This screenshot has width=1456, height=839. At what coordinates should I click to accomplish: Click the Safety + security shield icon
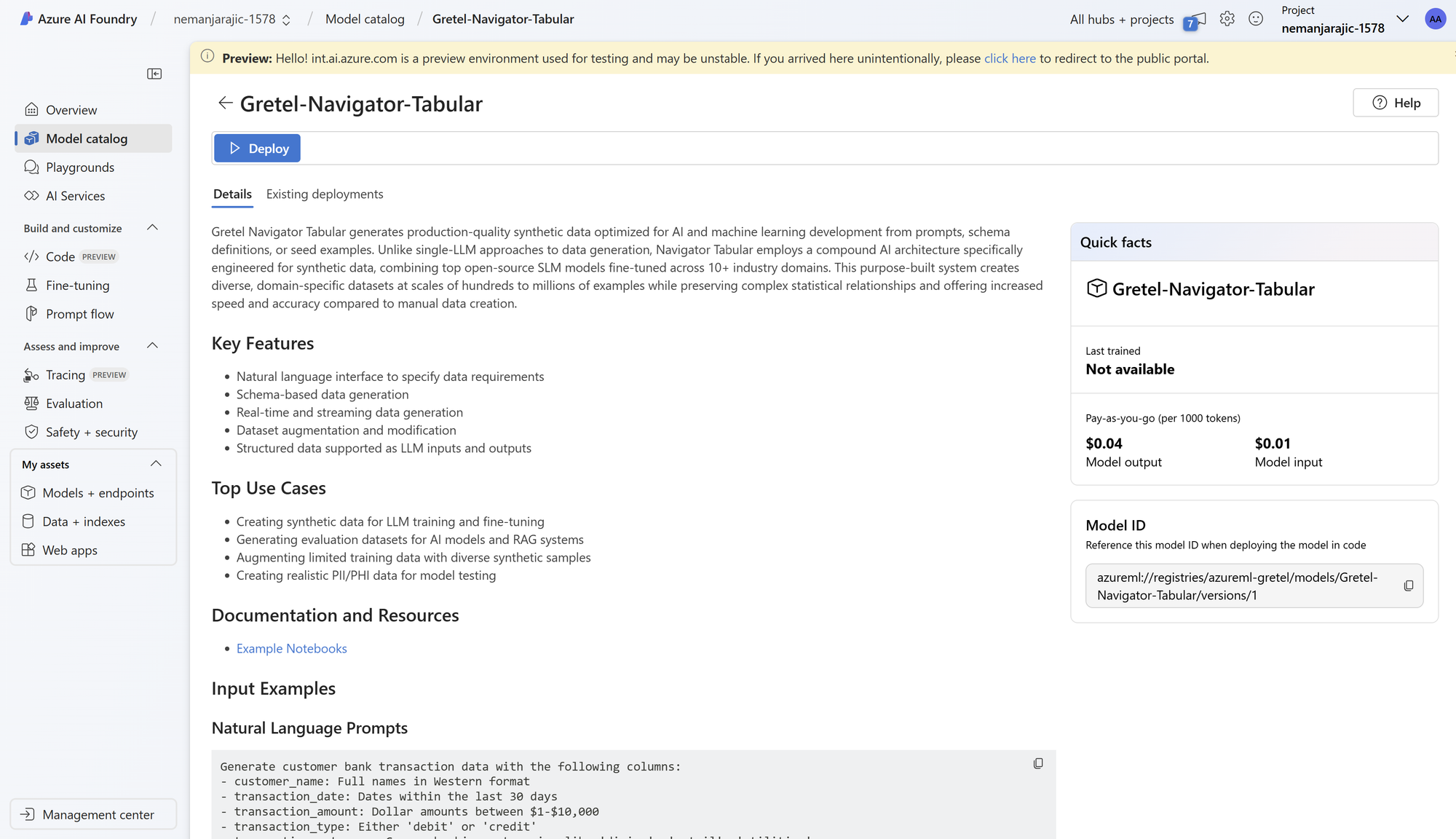coord(31,432)
